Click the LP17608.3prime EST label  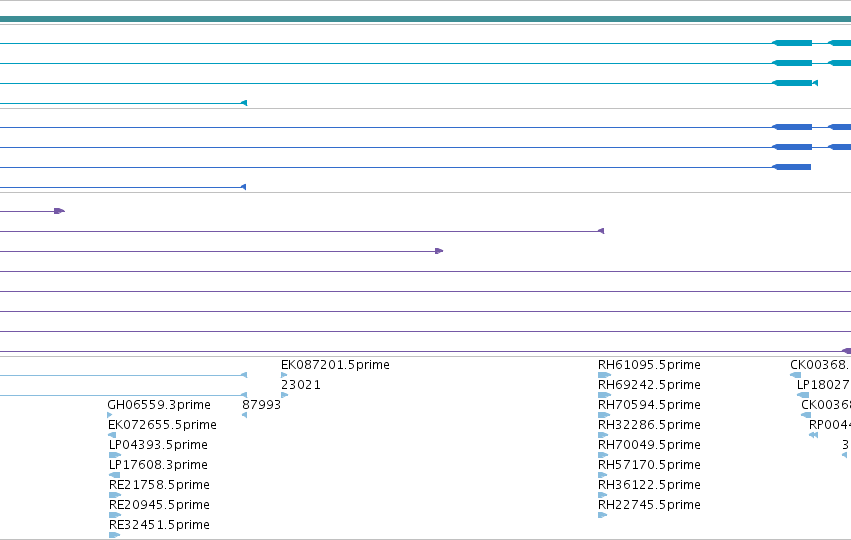point(158,465)
